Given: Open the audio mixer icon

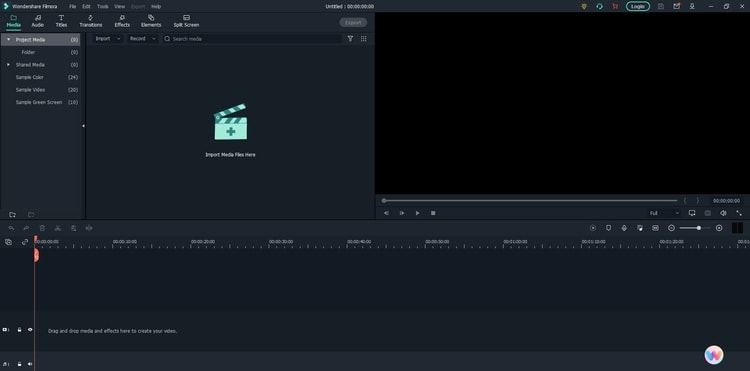Looking at the screenshot, I should pos(640,228).
